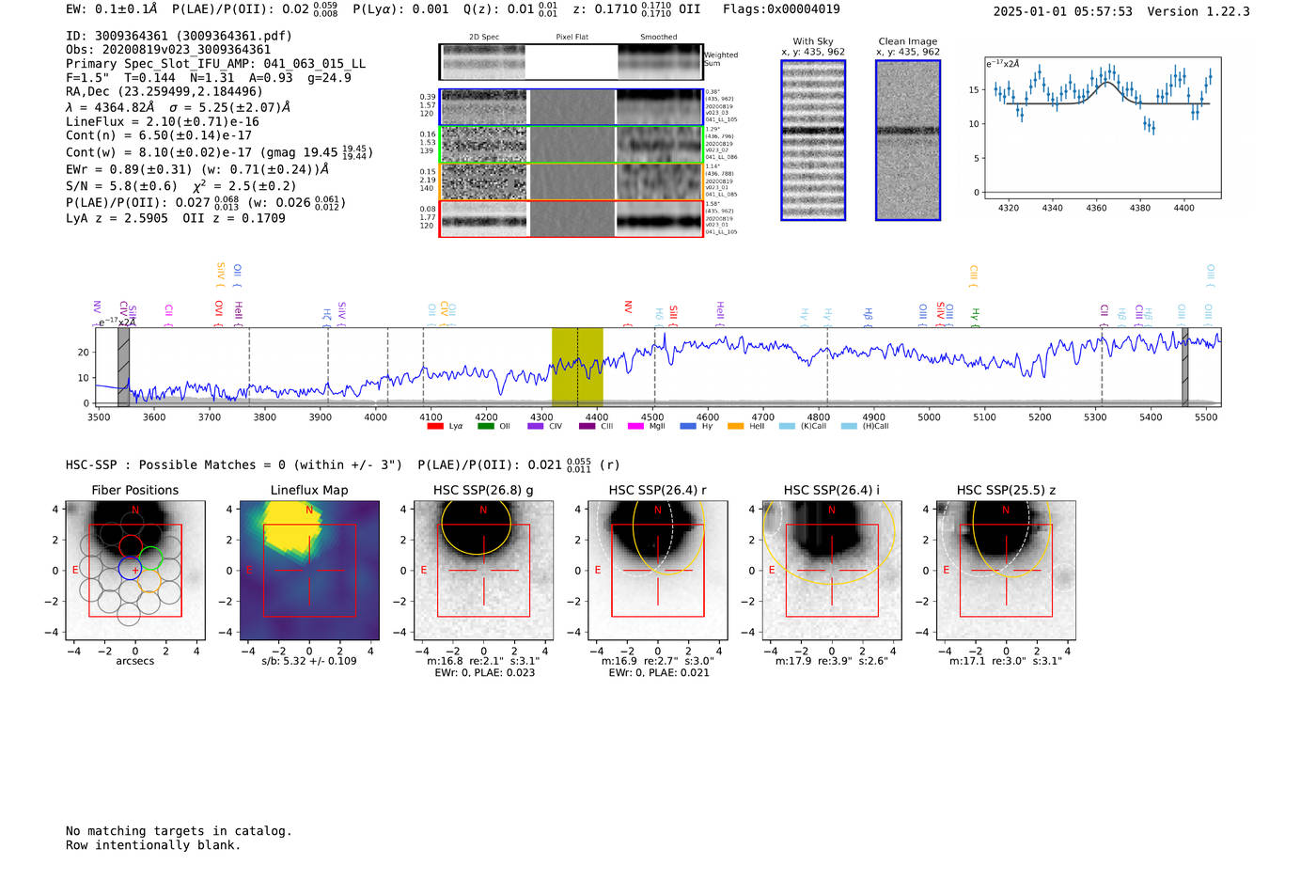Select the red-bordered 2D spectrum fiber row
Viewport: 1316px width, 896px height.
click(x=571, y=219)
